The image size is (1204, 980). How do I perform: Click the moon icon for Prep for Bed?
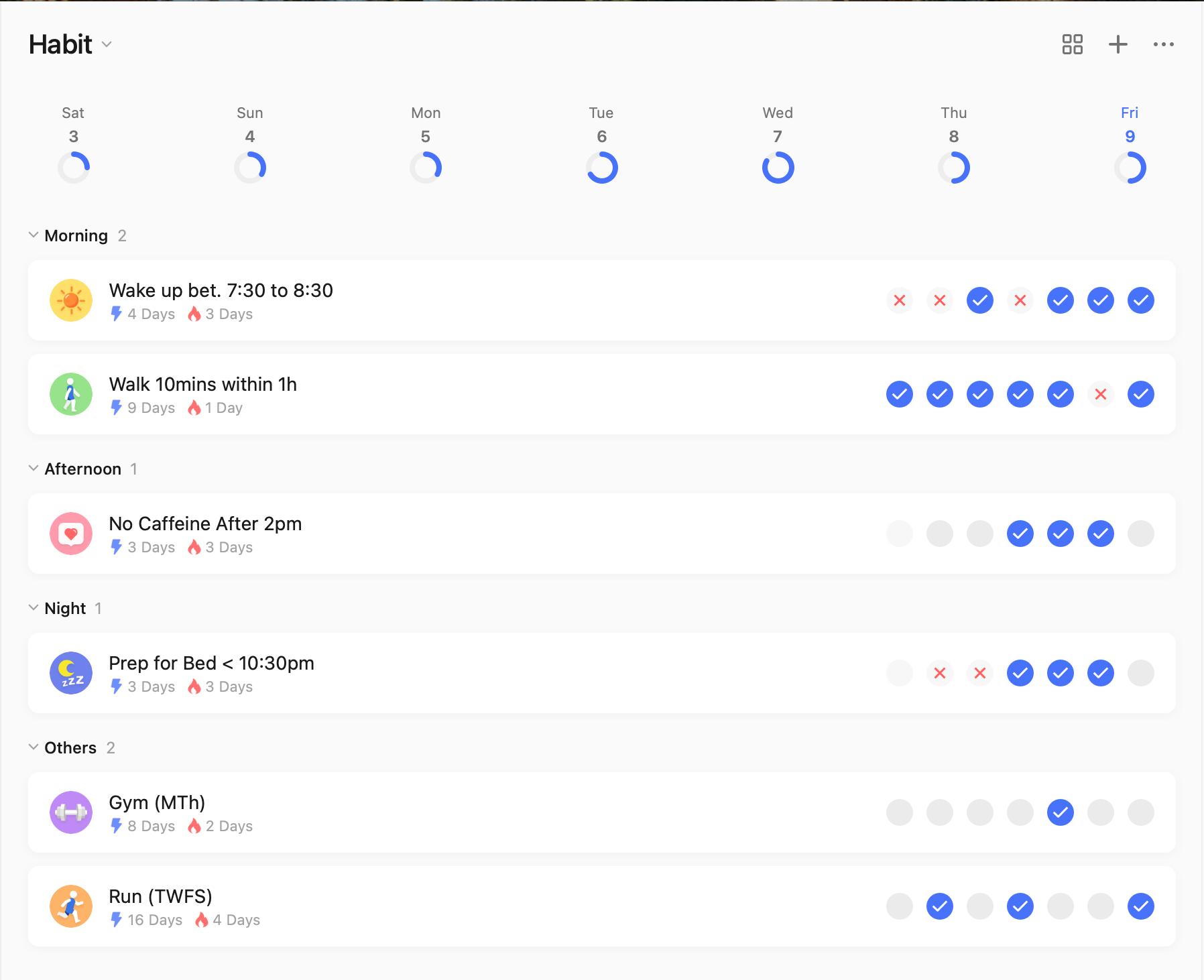coord(71,673)
